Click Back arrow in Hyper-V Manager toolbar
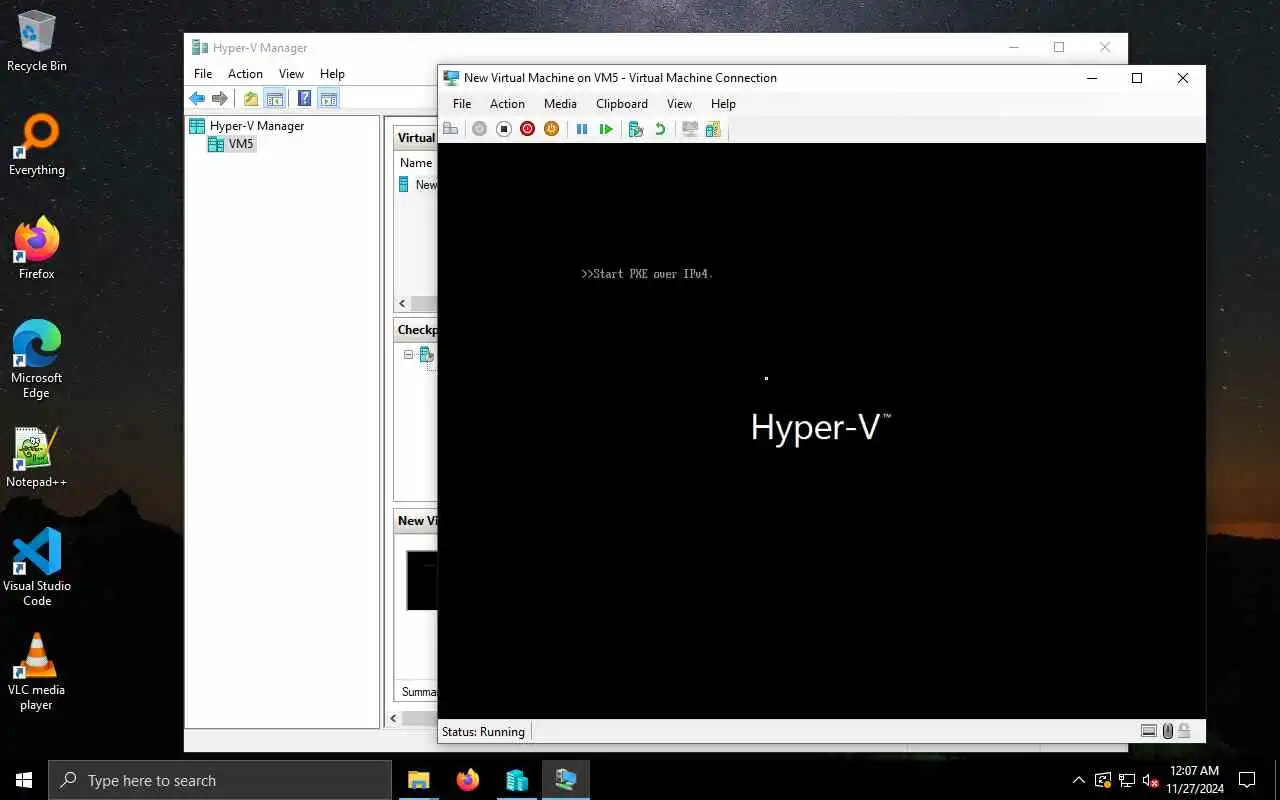Image resolution: width=1280 pixels, height=800 pixels. tap(198, 98)
